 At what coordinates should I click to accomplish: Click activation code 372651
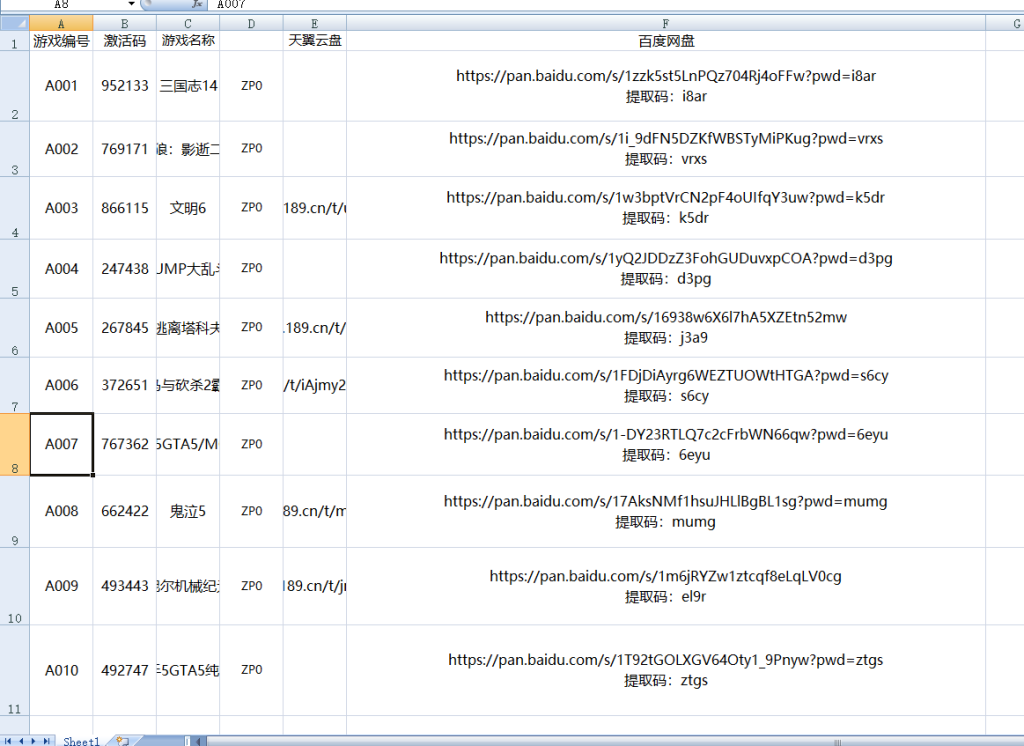(125, 385)
